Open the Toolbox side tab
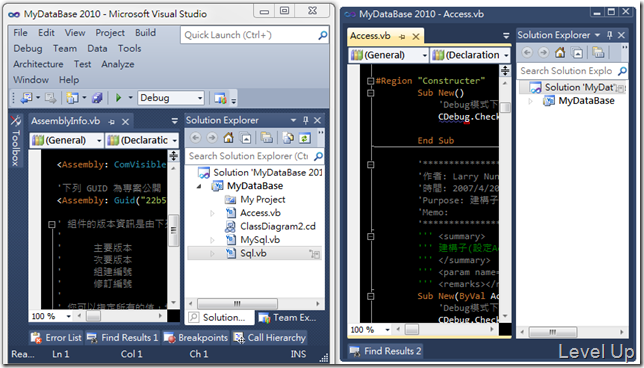This screenshot has height=368, width=644. (15, 141)
